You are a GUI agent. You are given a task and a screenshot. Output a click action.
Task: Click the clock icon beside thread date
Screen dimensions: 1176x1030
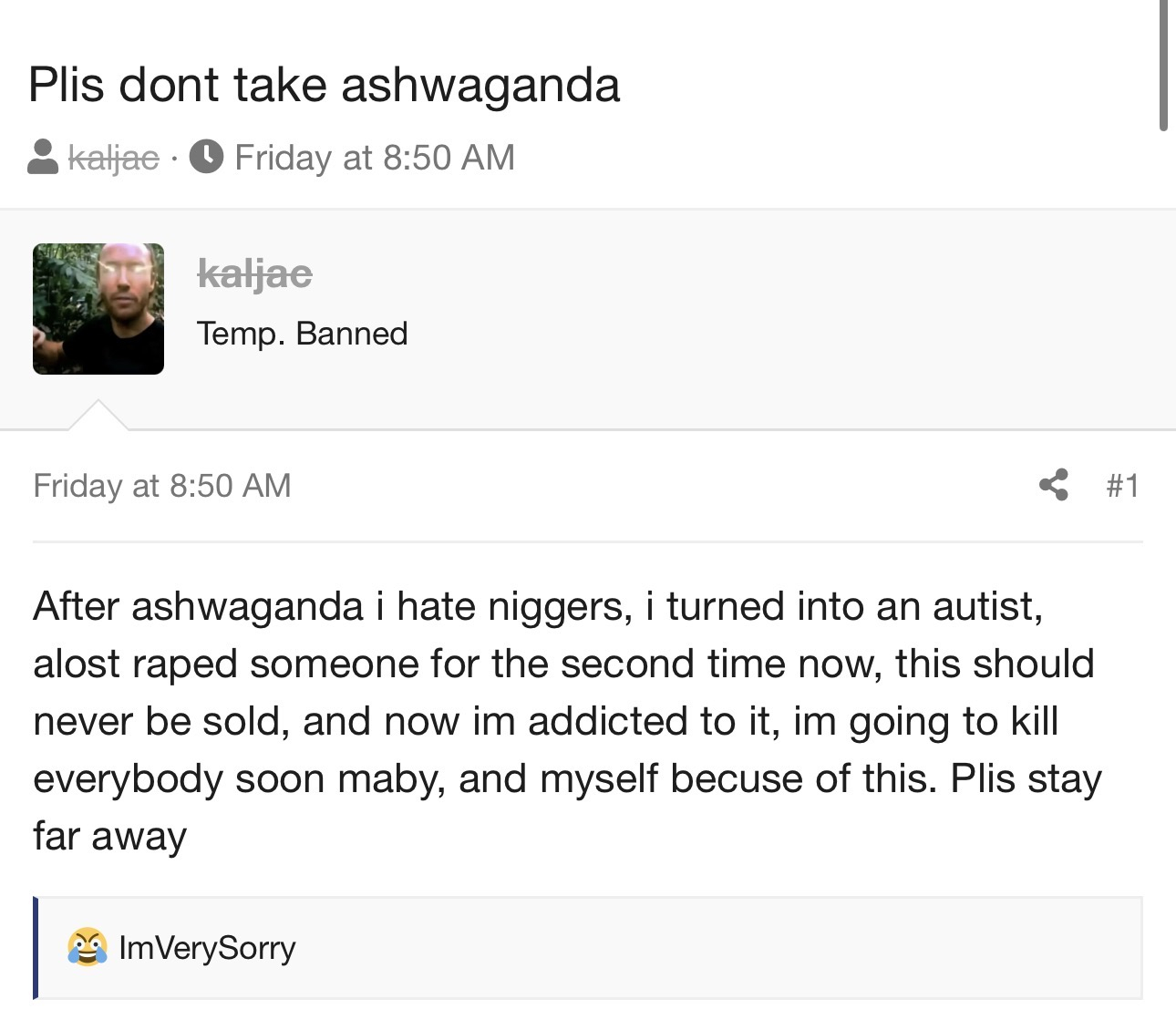point(207,157)
